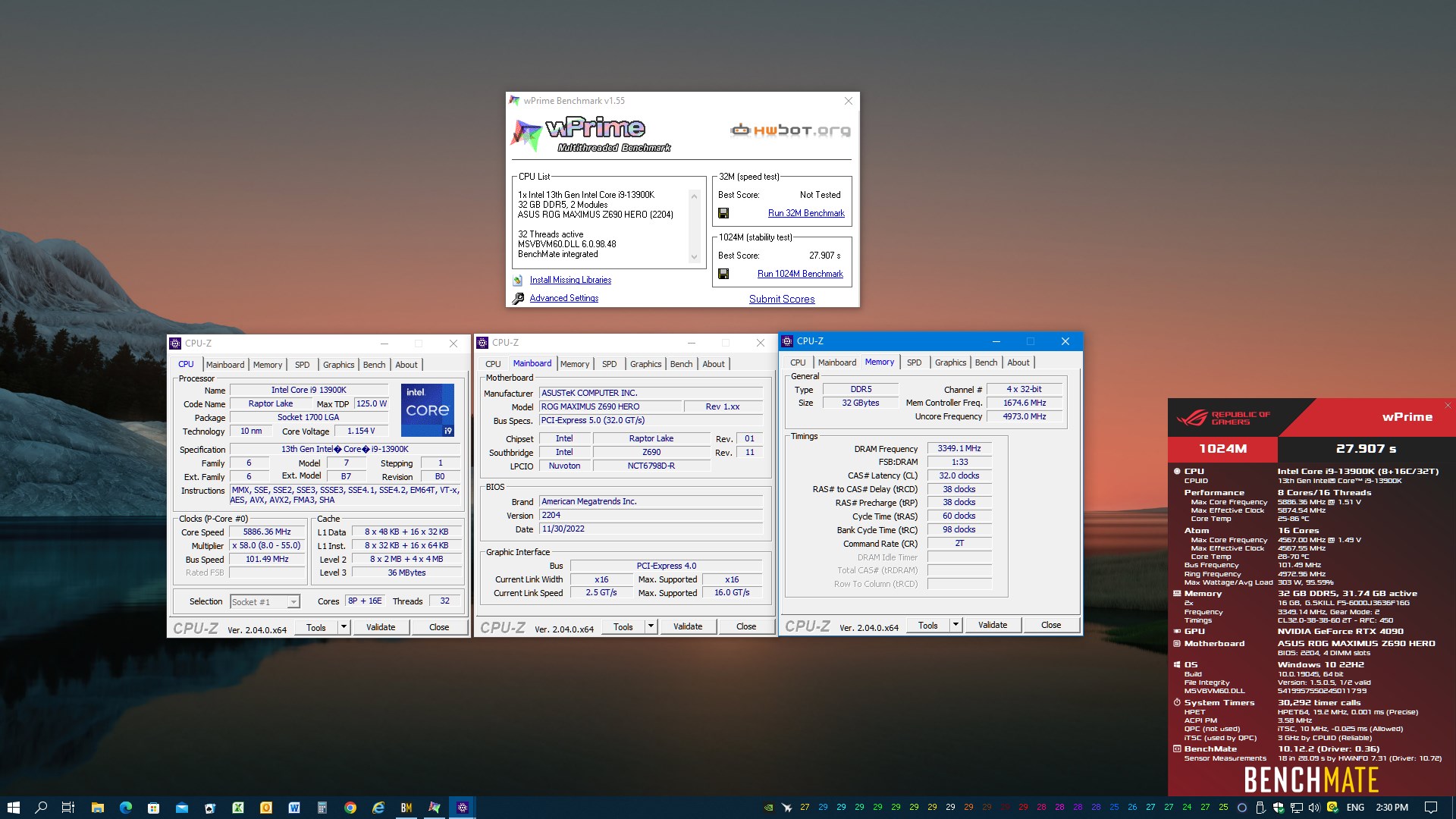The image size is (1456, 819).
Task: Open Tools dropdown arrow in Mainboard window
Action: [651, 626]
